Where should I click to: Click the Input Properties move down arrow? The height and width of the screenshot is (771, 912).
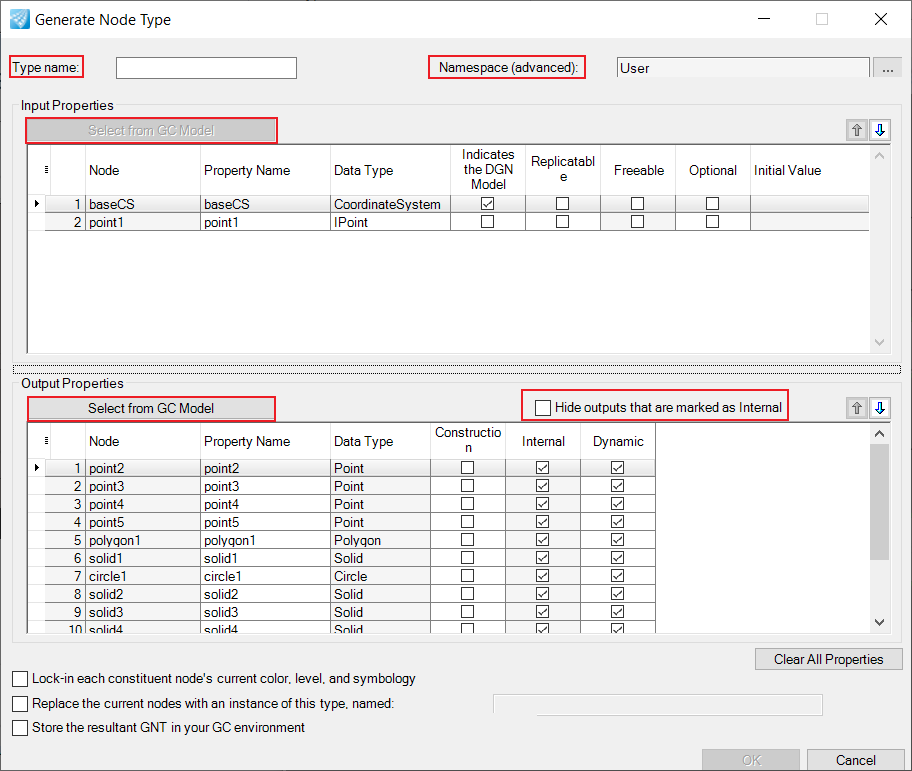[880, 130]
